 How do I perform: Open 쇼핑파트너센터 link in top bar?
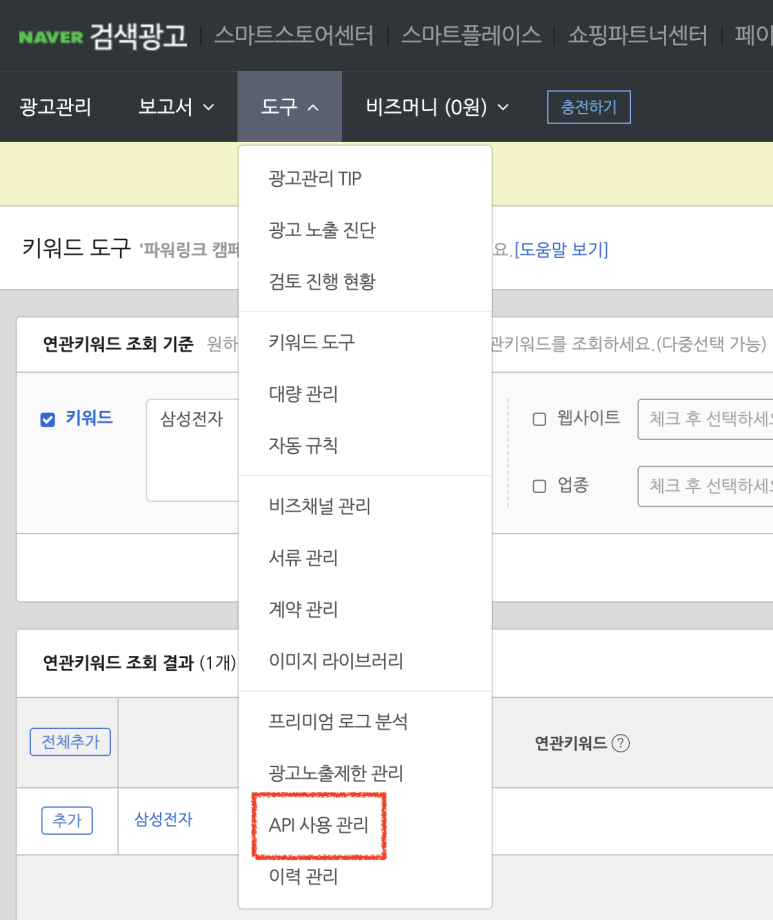[x=637, y=35]
